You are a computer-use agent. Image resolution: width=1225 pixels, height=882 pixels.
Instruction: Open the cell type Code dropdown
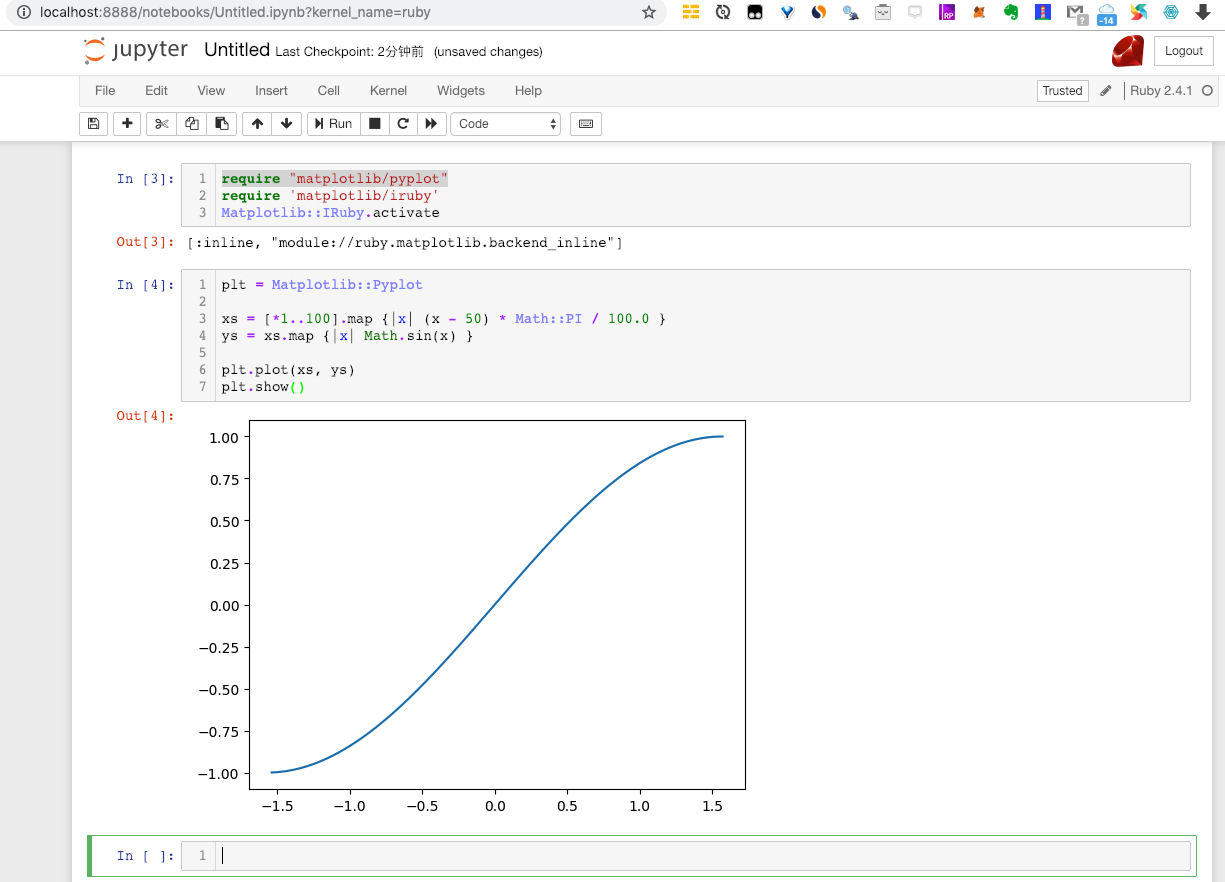pos(507,124)
